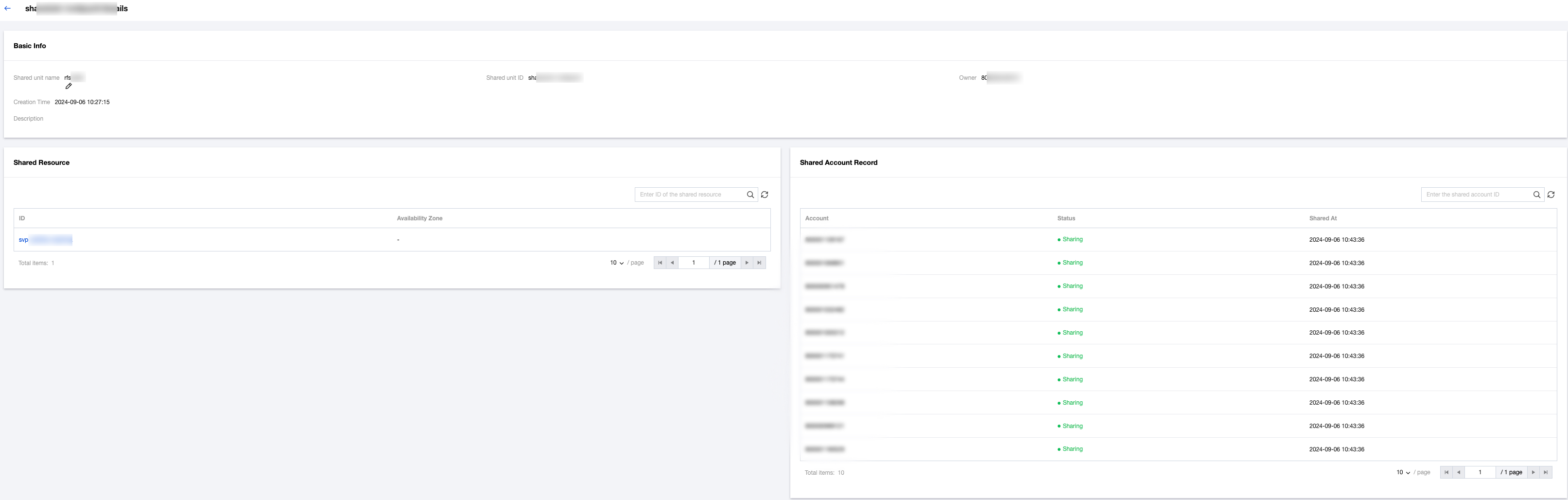This screenshot has width=1568, height=500.
Task: Select creation time value 2024-09-06 10:27:15
Action: point(82,102)
